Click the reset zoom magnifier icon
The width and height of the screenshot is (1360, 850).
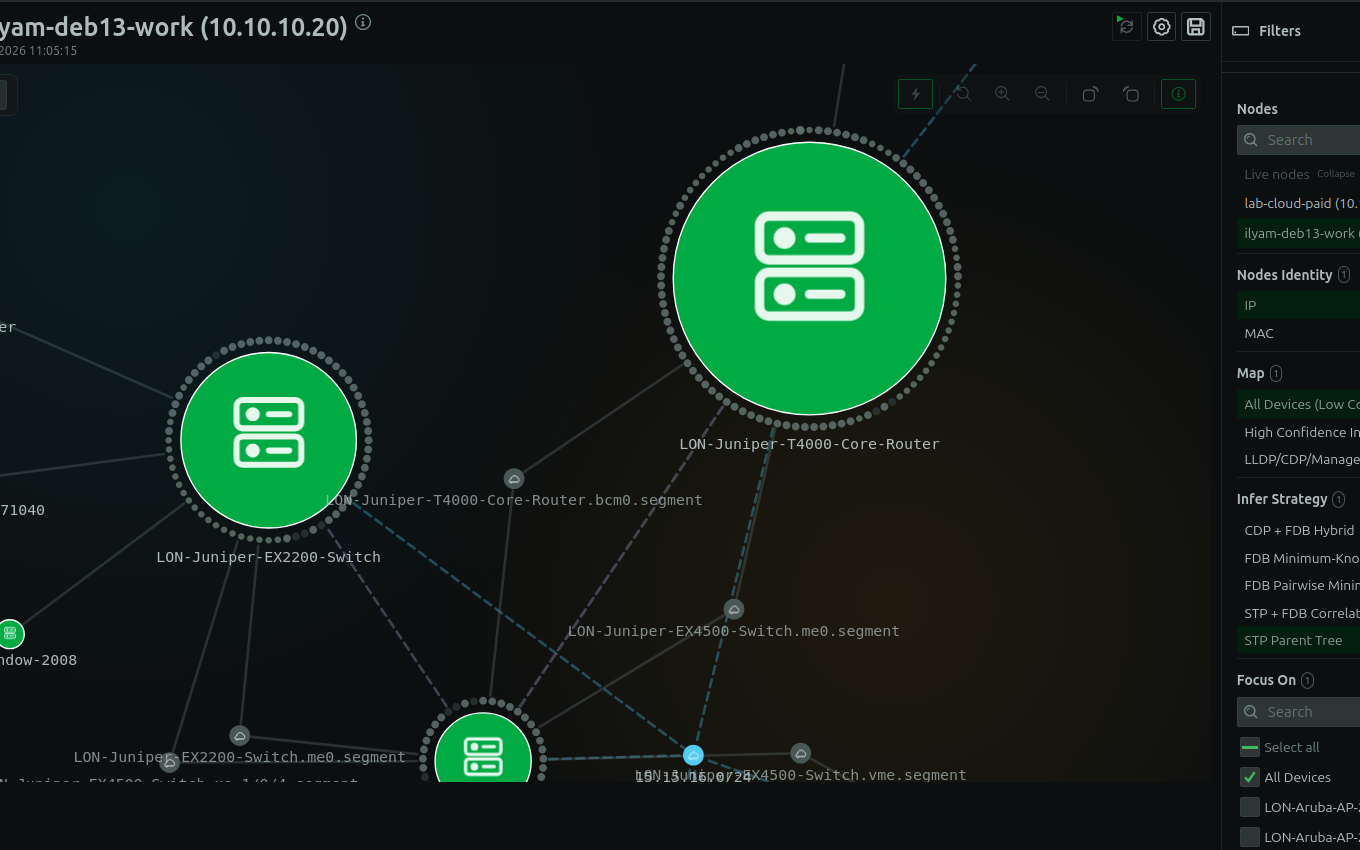point(963,94)
